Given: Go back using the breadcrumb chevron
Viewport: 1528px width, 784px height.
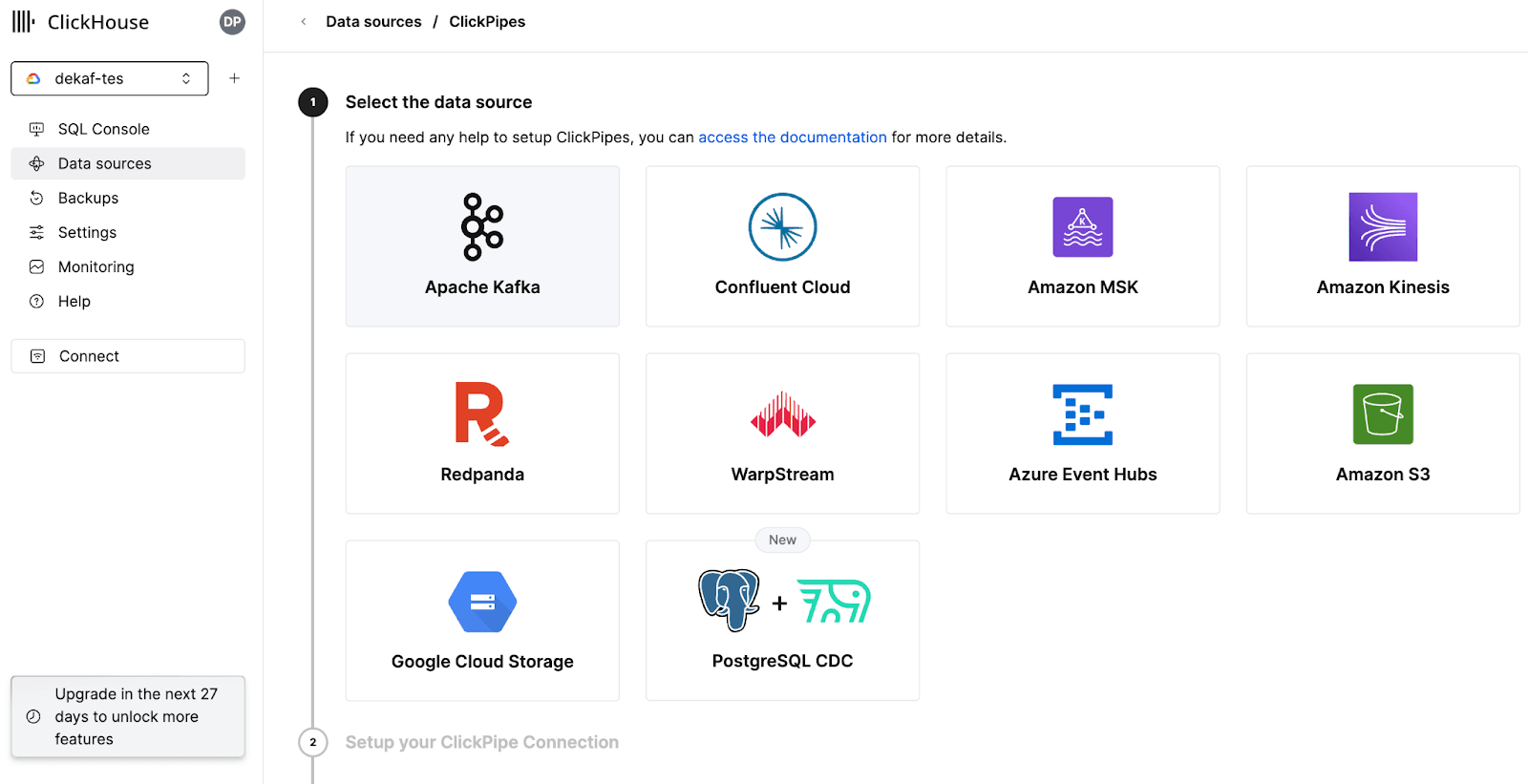Looking at the screenshot, I should click(304, 22).
